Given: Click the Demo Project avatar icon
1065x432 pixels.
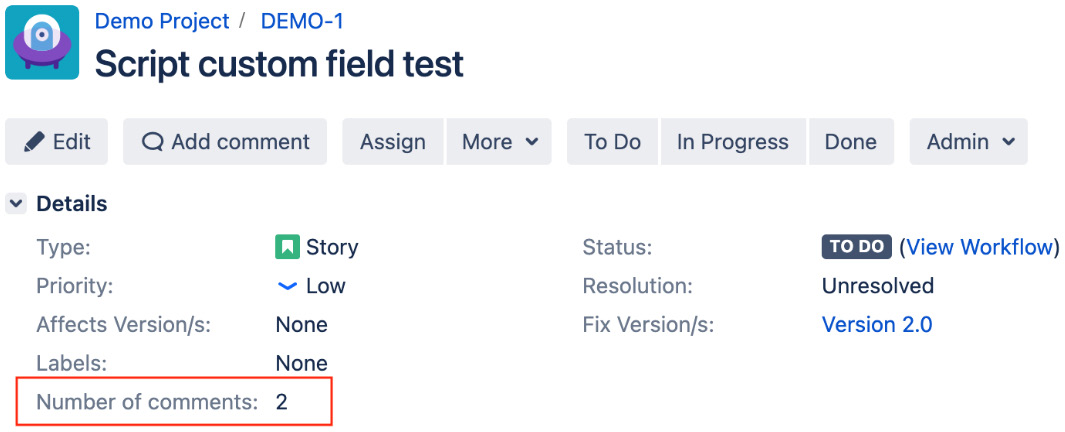Looking at the screenshot, I should [x=42, y=42].
